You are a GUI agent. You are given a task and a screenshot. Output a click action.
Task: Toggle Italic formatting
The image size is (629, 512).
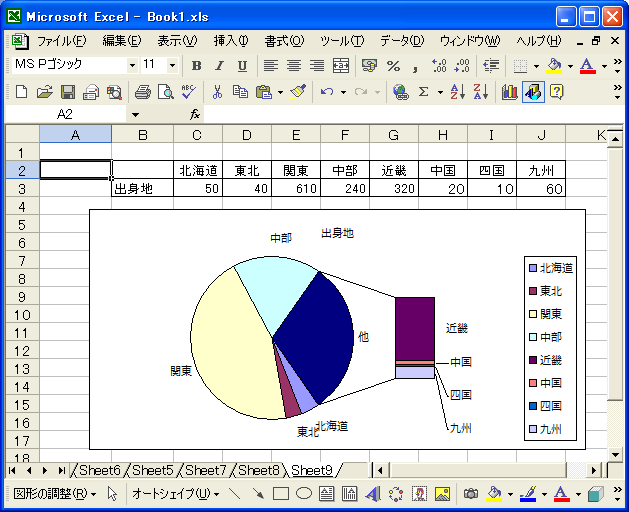click(217, 65)
